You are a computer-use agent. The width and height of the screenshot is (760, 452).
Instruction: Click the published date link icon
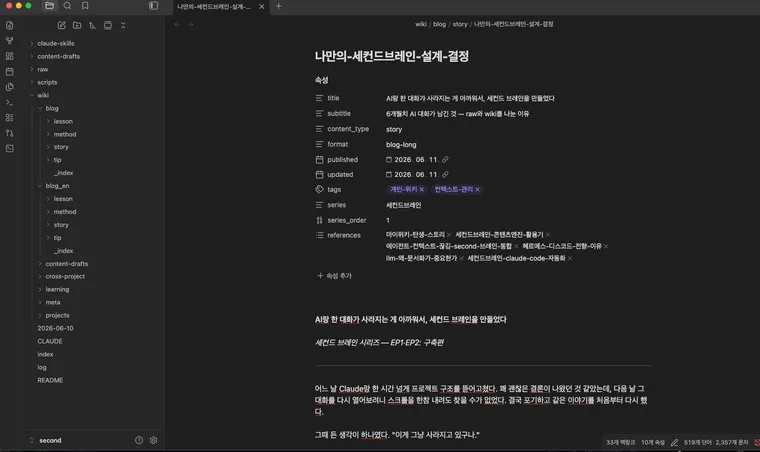445,159
